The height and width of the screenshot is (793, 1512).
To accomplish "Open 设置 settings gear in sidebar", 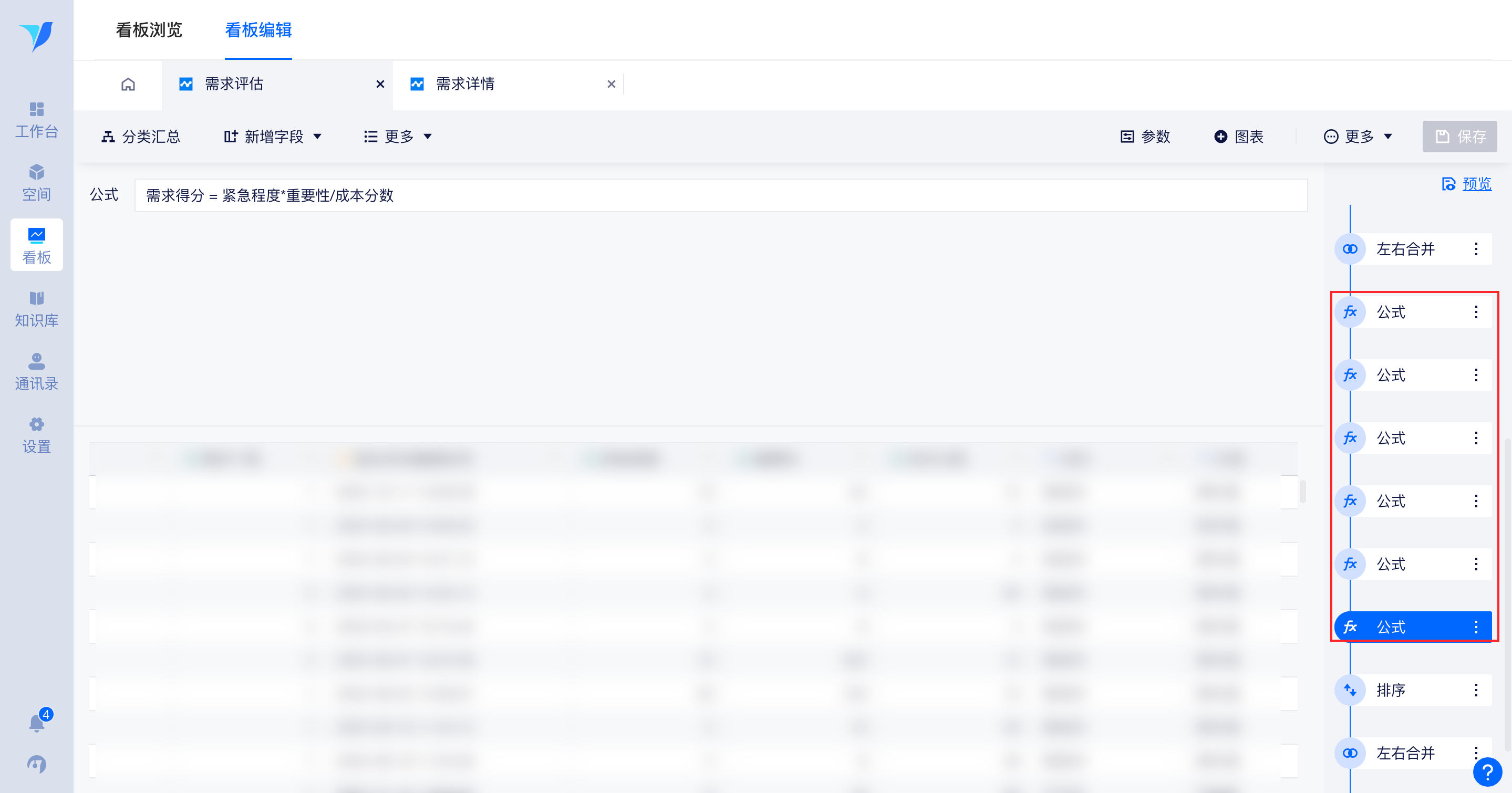I will pos(36,435).
